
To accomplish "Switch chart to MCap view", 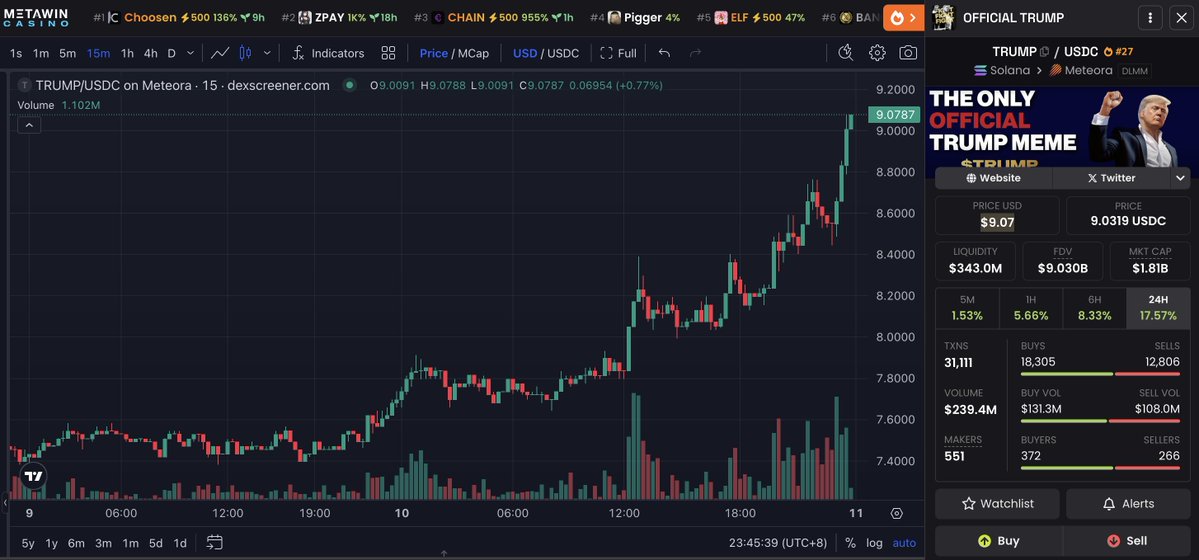I will pyautogui.click(x=473, y=53).
